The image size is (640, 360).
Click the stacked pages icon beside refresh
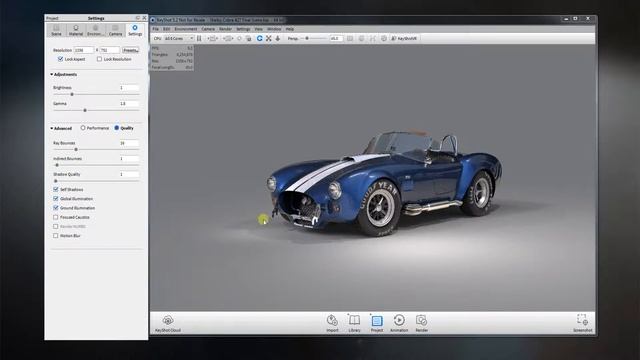[249, 38]
